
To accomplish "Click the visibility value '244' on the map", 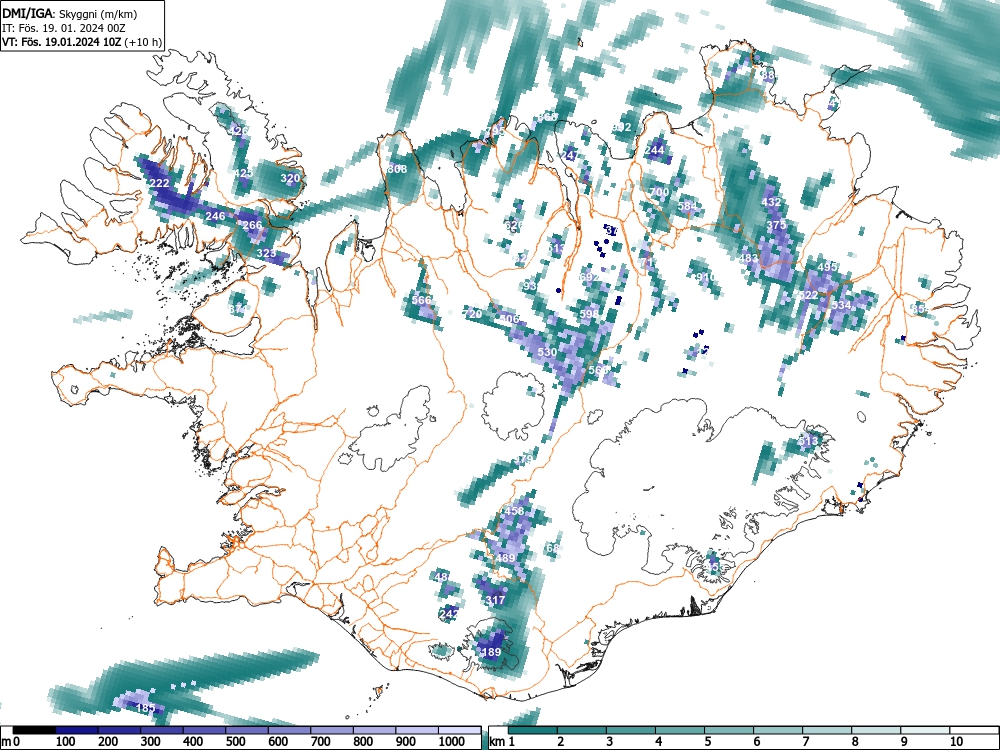I will click(654, 151).
